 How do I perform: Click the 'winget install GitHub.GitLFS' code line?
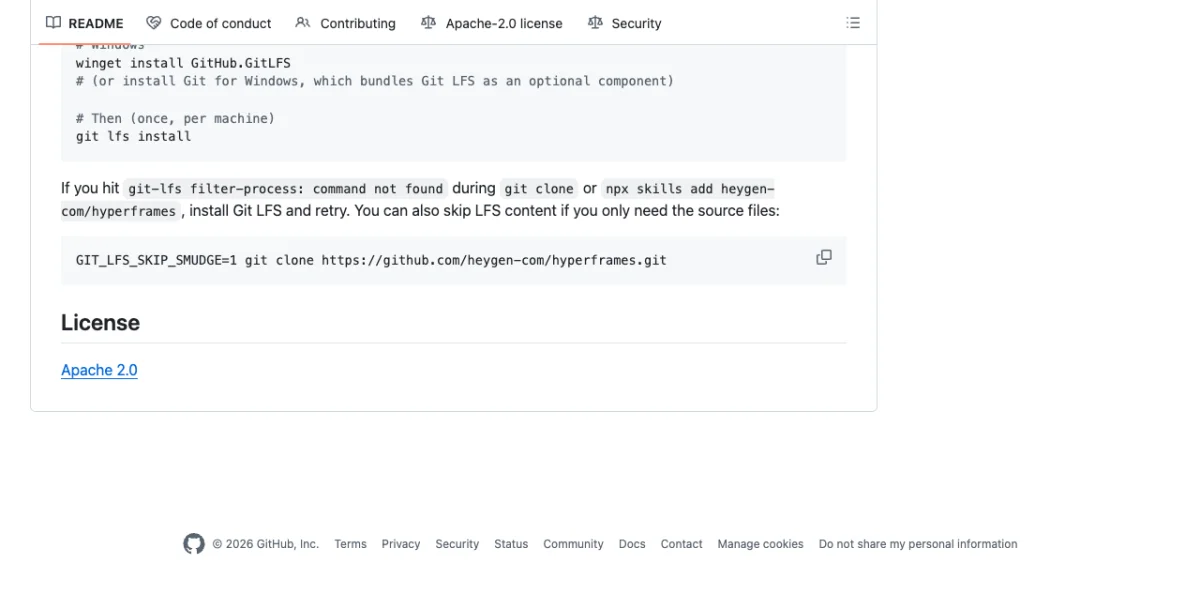click(183, 62)
